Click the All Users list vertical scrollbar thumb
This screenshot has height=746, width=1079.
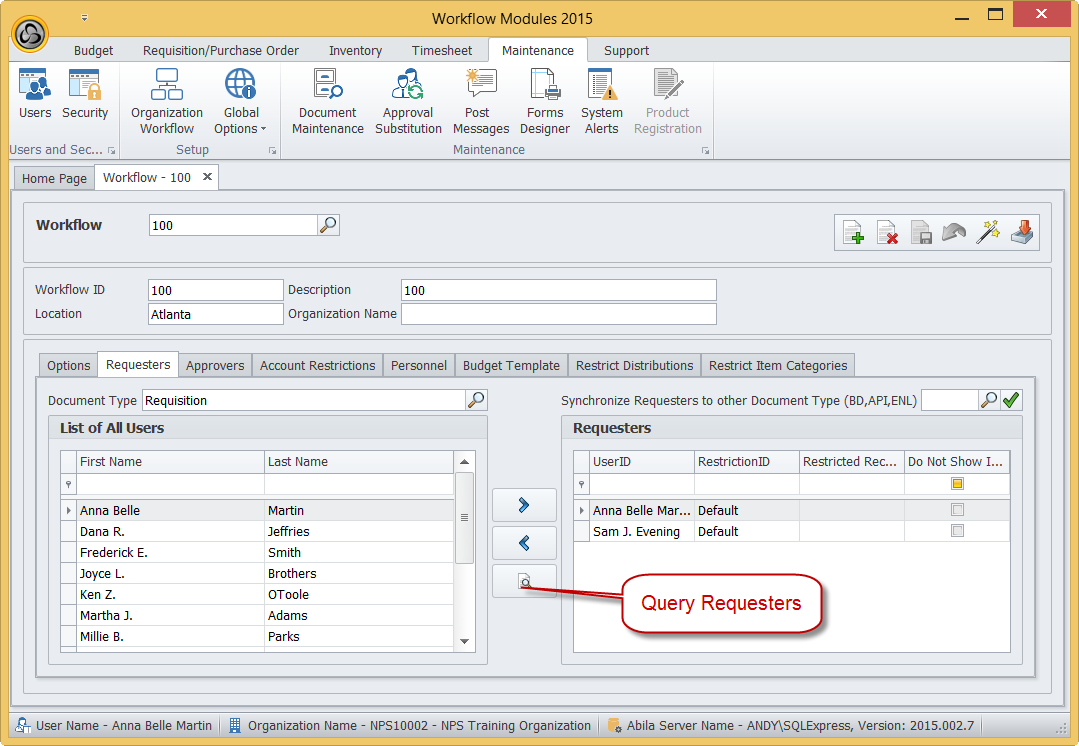(464, 518)
